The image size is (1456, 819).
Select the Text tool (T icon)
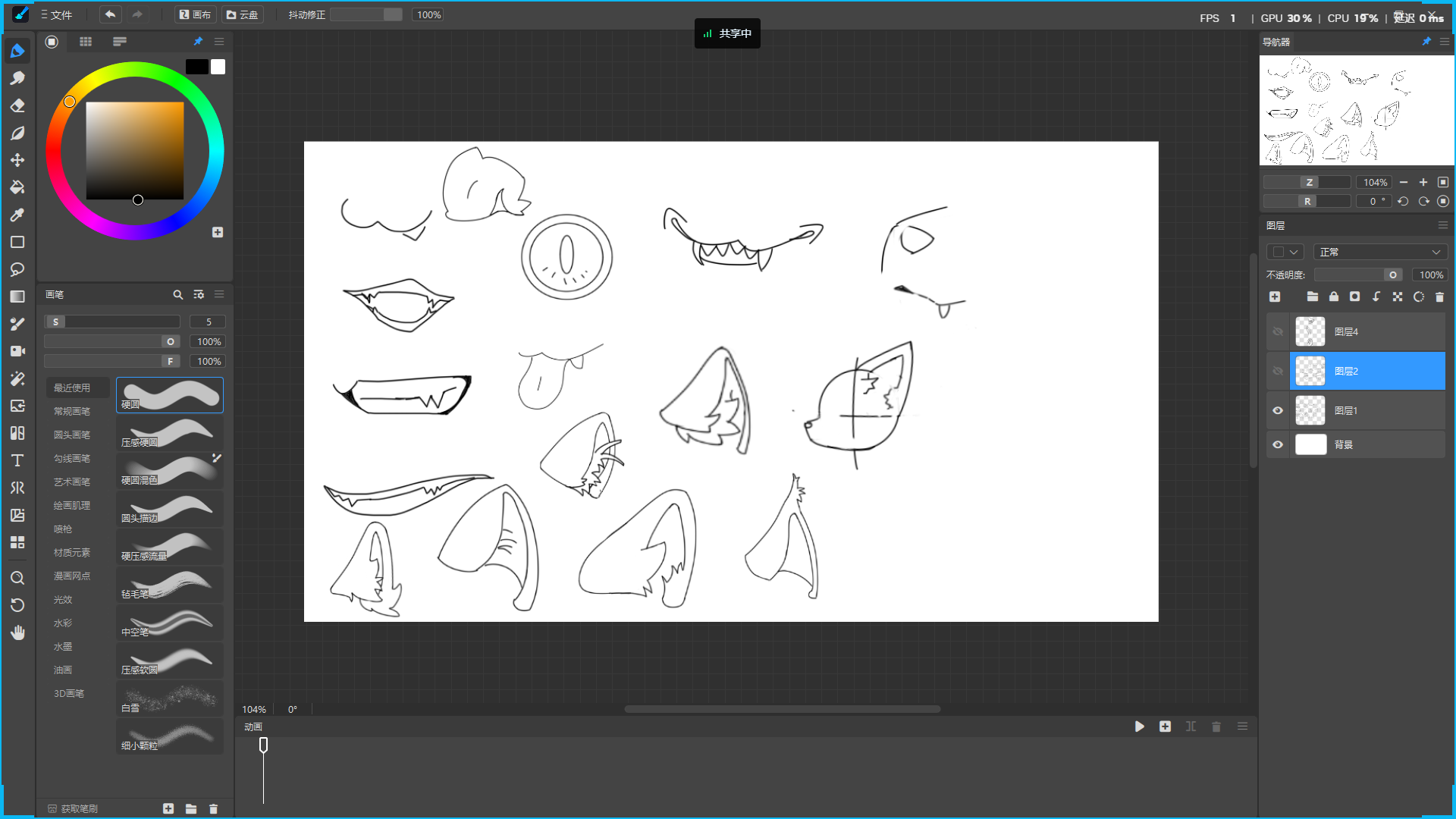pyautogui.click(x=17, y=460)
